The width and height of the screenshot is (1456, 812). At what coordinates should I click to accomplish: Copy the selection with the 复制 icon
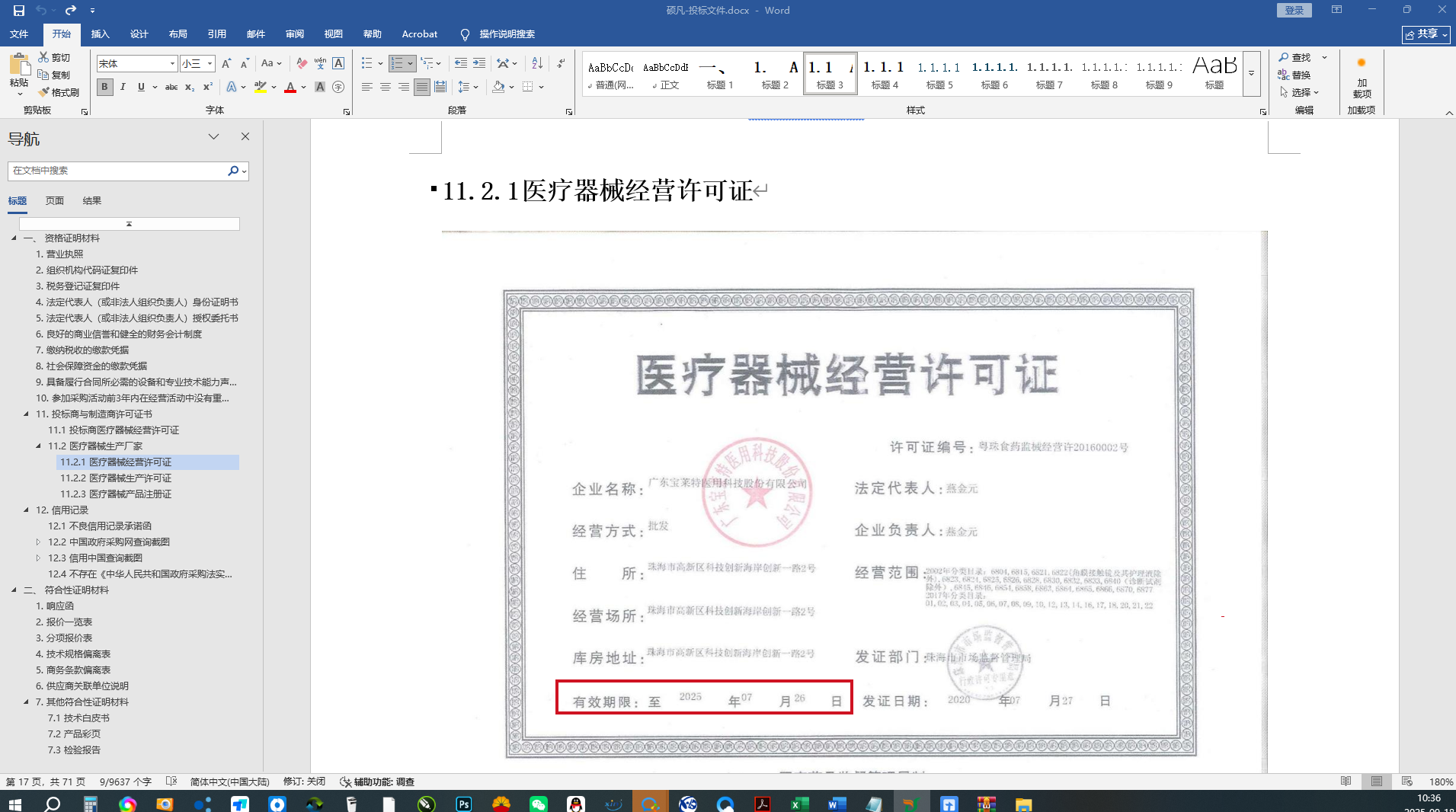[54, 75]
